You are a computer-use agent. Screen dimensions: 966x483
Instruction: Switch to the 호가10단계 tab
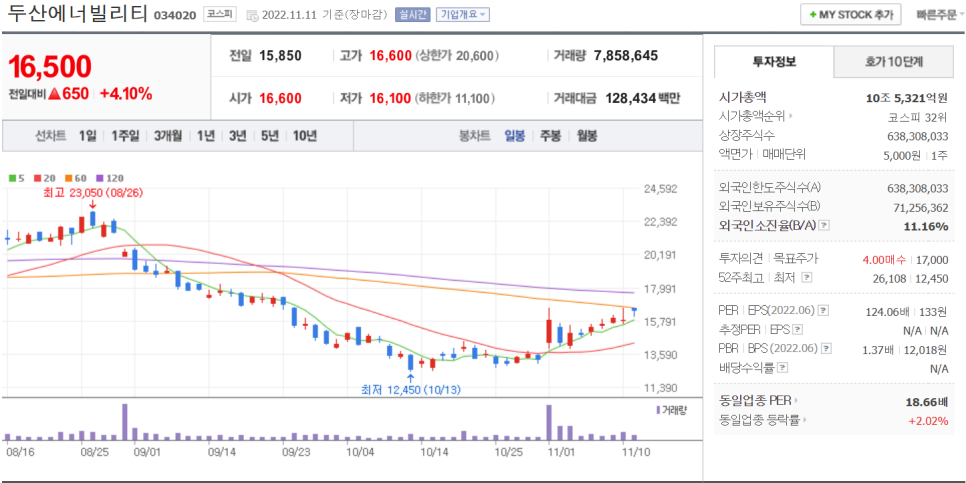(x=893, y=62)
